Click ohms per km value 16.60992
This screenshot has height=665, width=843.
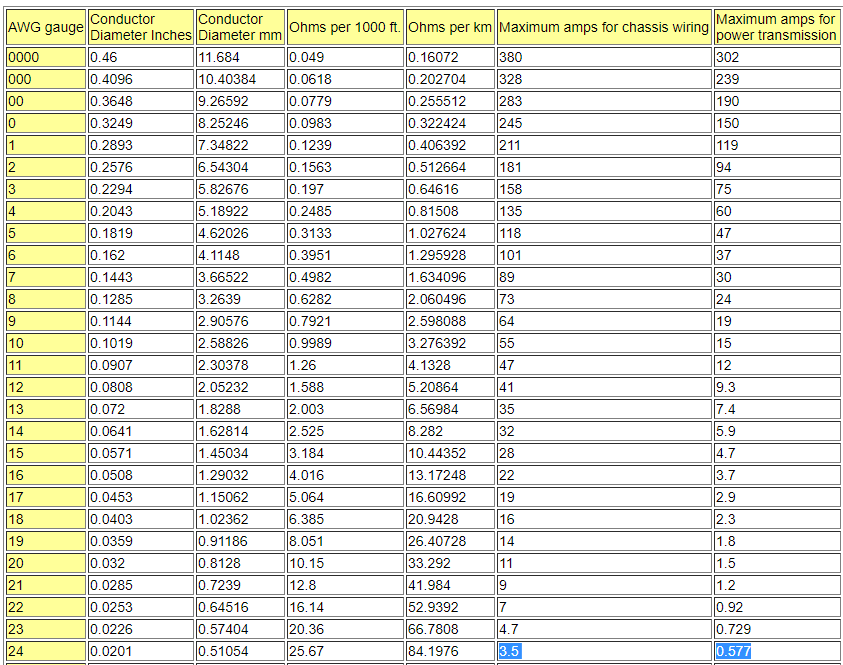[x=450, y=497]
